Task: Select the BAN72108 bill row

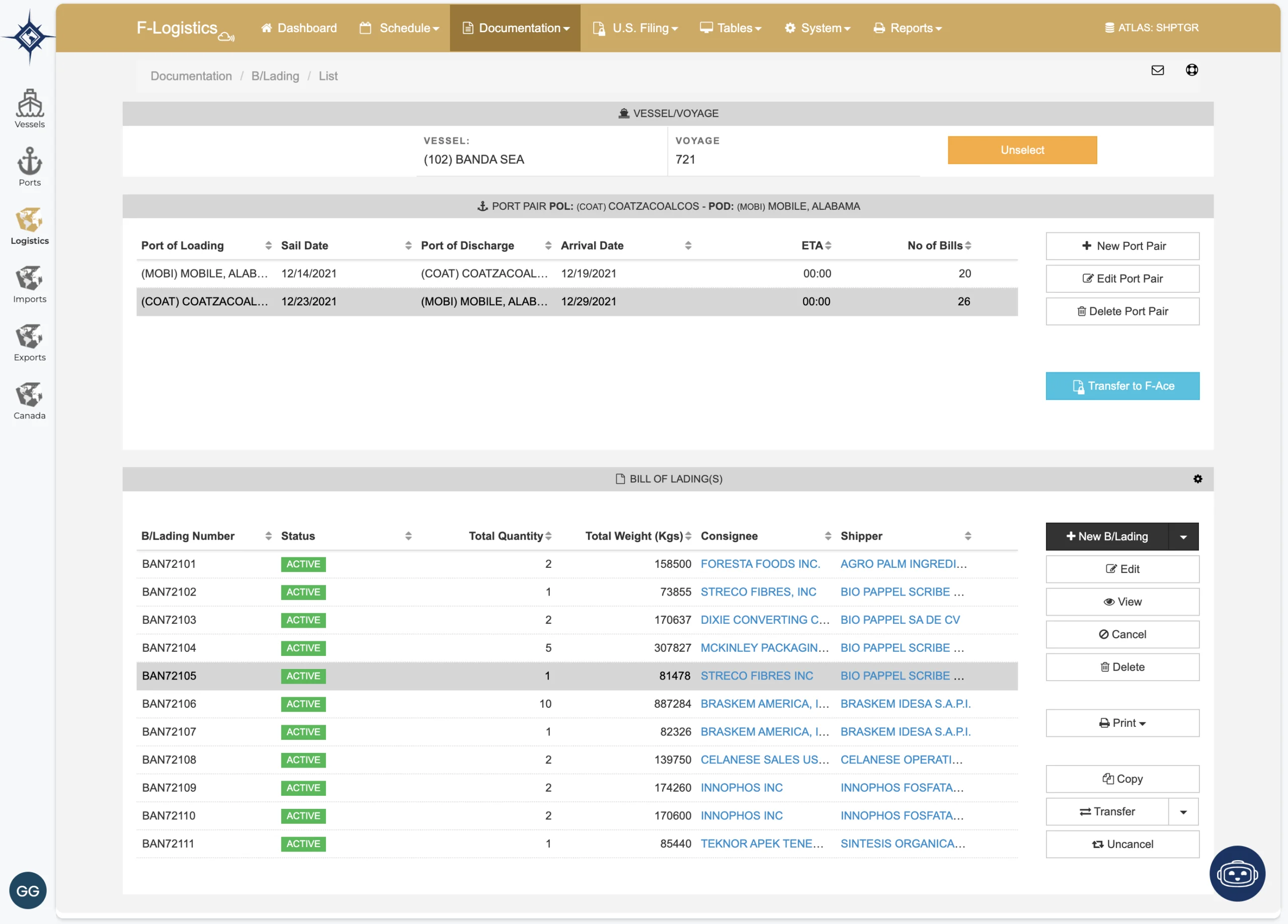Action: (x=169, y=760)
